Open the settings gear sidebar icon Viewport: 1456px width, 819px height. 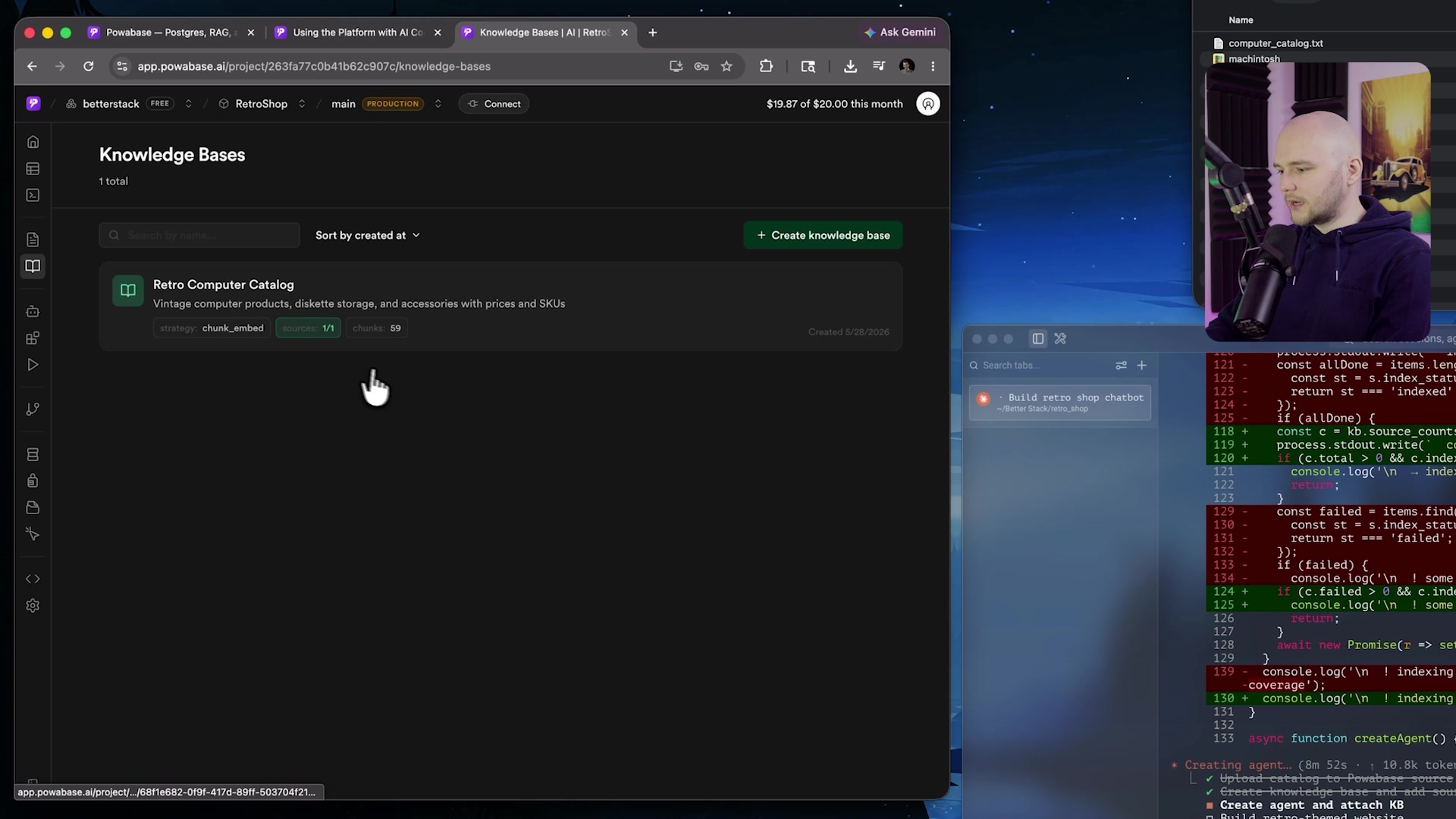click(x=33, y=605)
